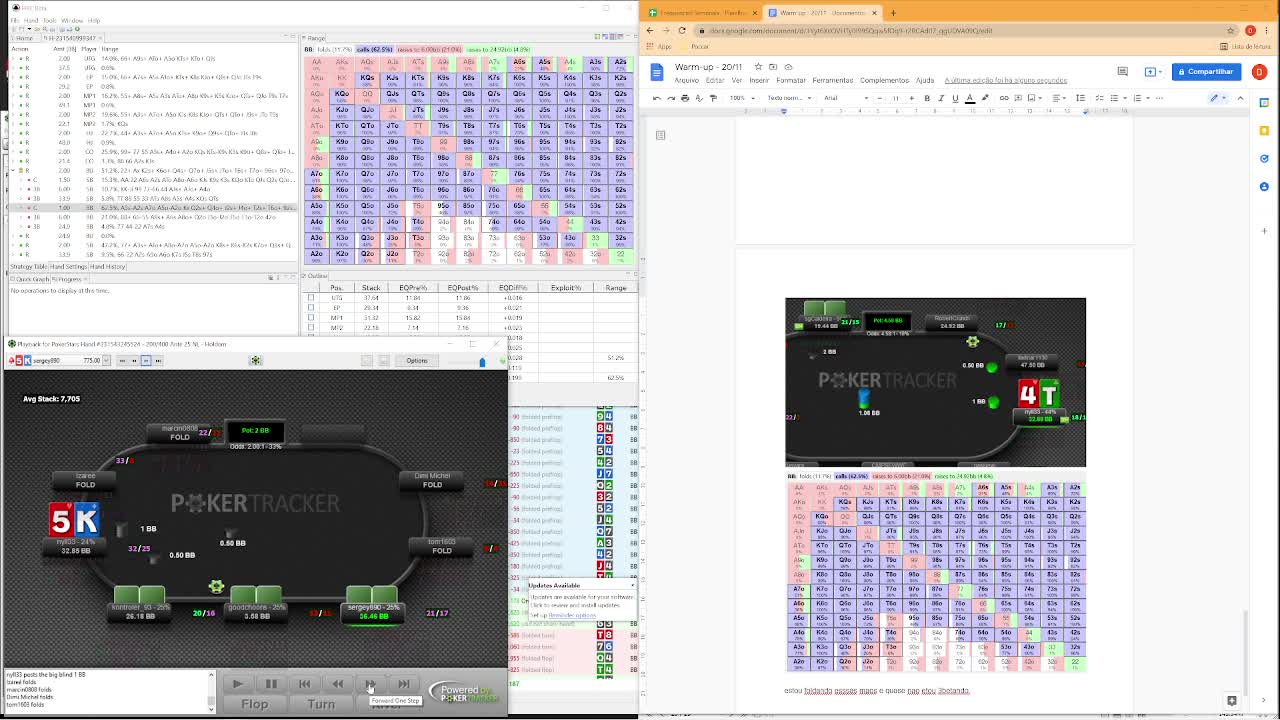Open the zoom 100% dropdown in Docs
The height and width of the screenshot is (720, 1280).
(741, 98)
